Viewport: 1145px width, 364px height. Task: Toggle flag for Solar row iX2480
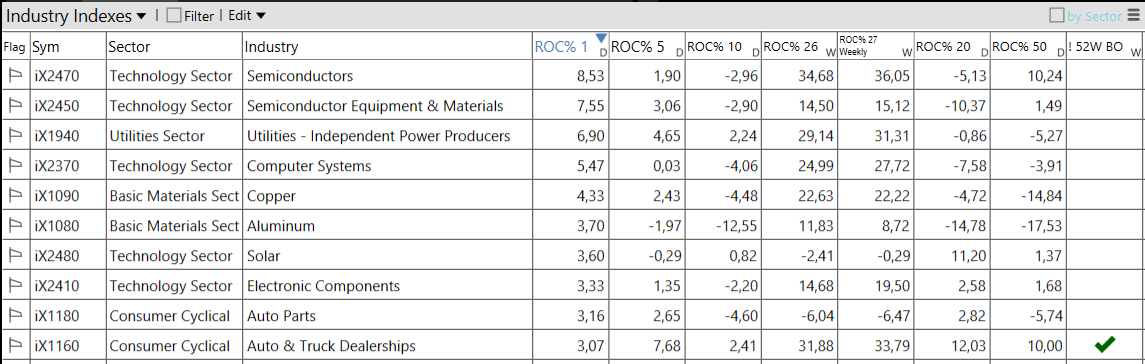[15, 256]
